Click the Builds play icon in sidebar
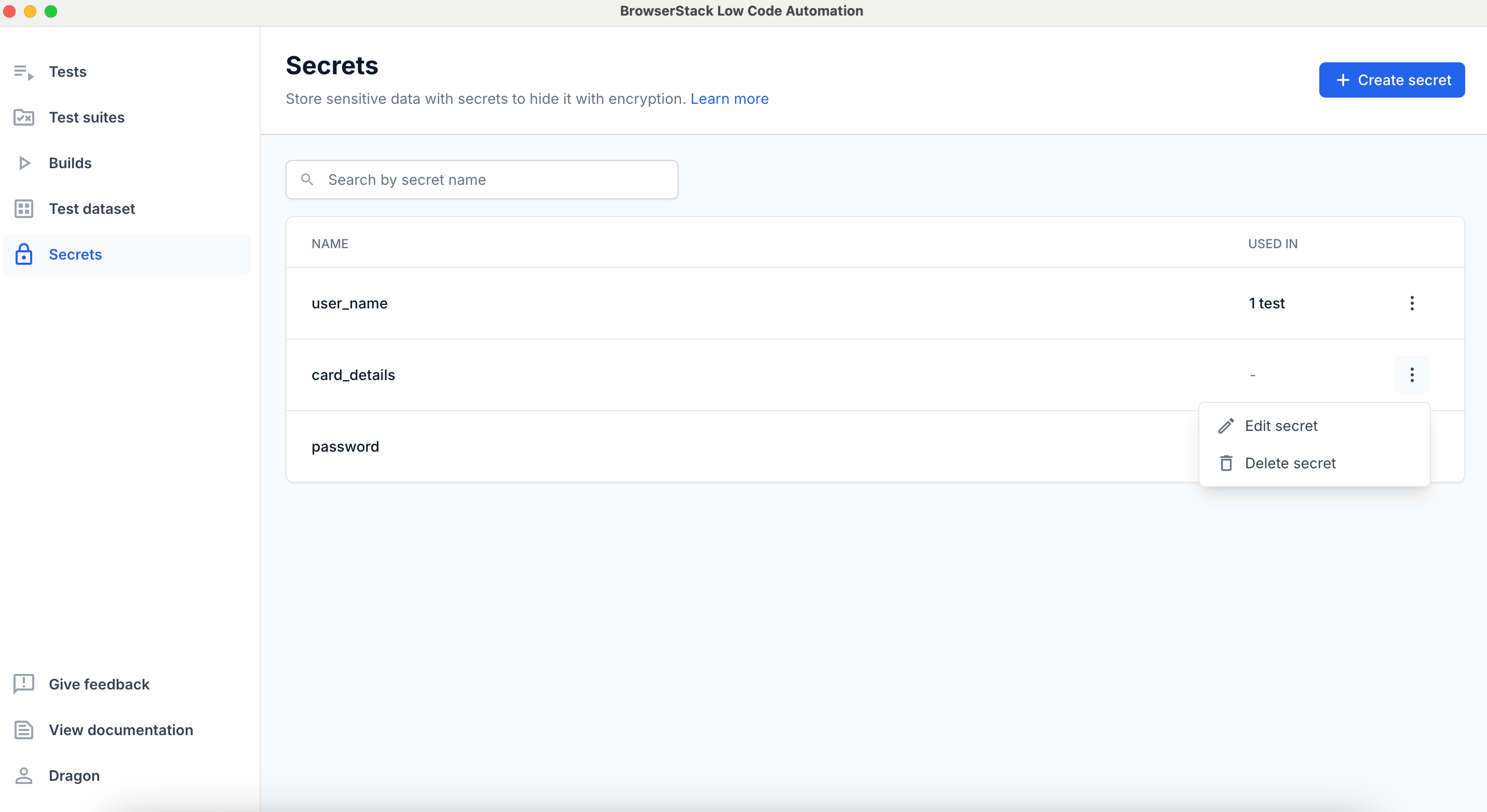 tap(24, 163)
